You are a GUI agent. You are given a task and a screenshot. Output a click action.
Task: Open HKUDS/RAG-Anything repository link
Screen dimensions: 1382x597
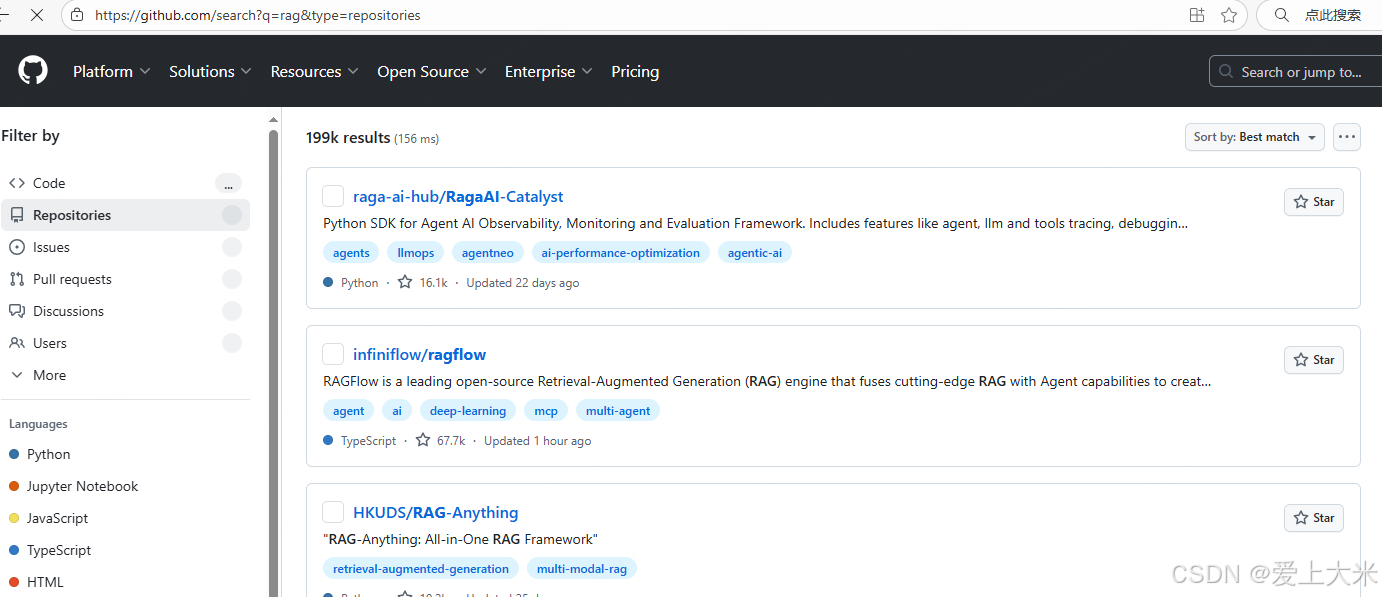tap(435, 513)
